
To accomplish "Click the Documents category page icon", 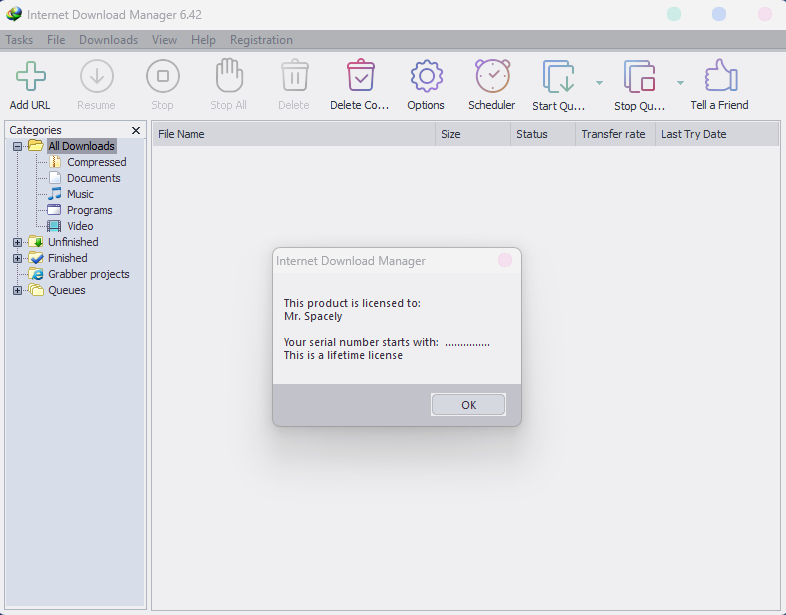I will 55,178.
